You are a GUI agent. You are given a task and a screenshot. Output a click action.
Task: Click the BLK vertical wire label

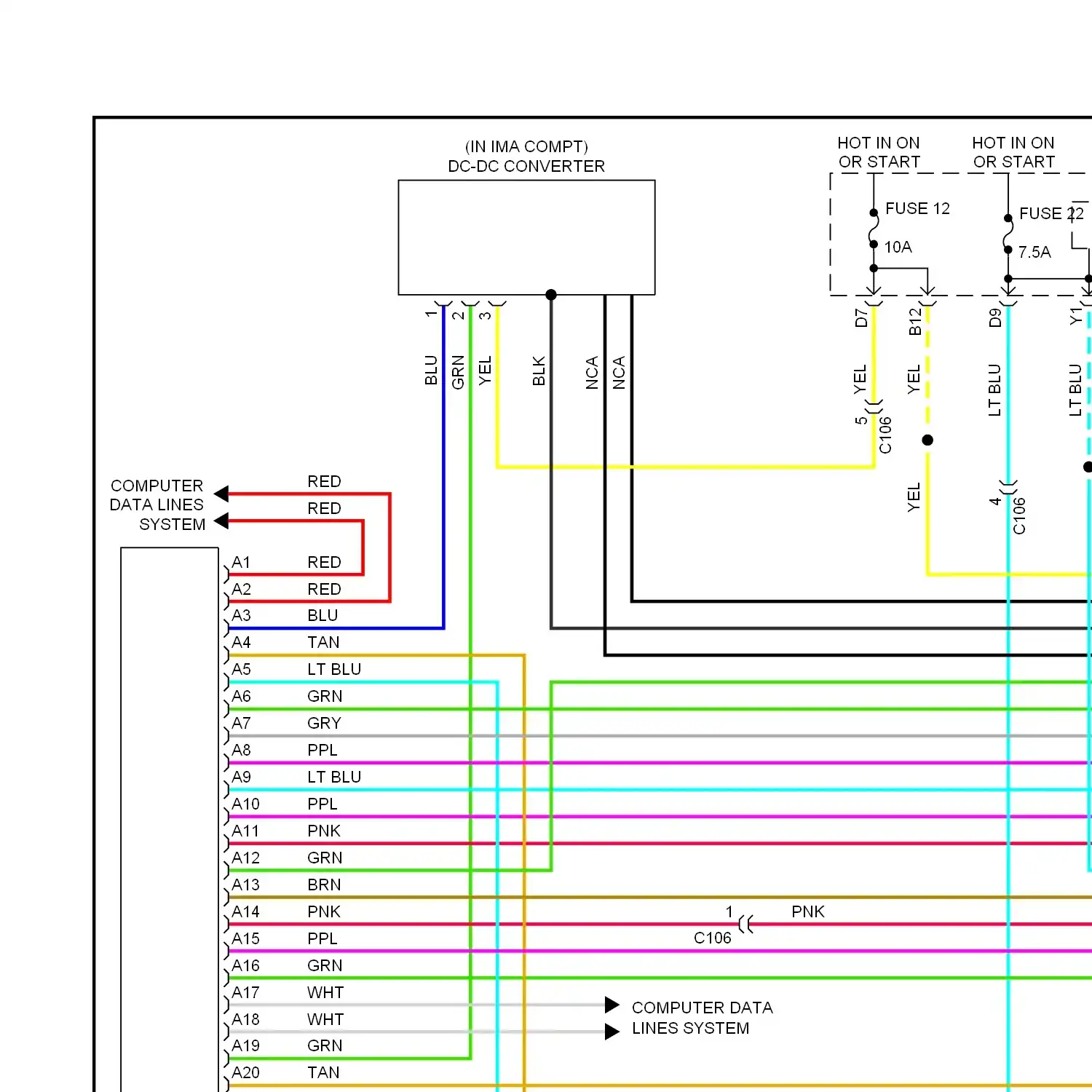pos(539,371)
